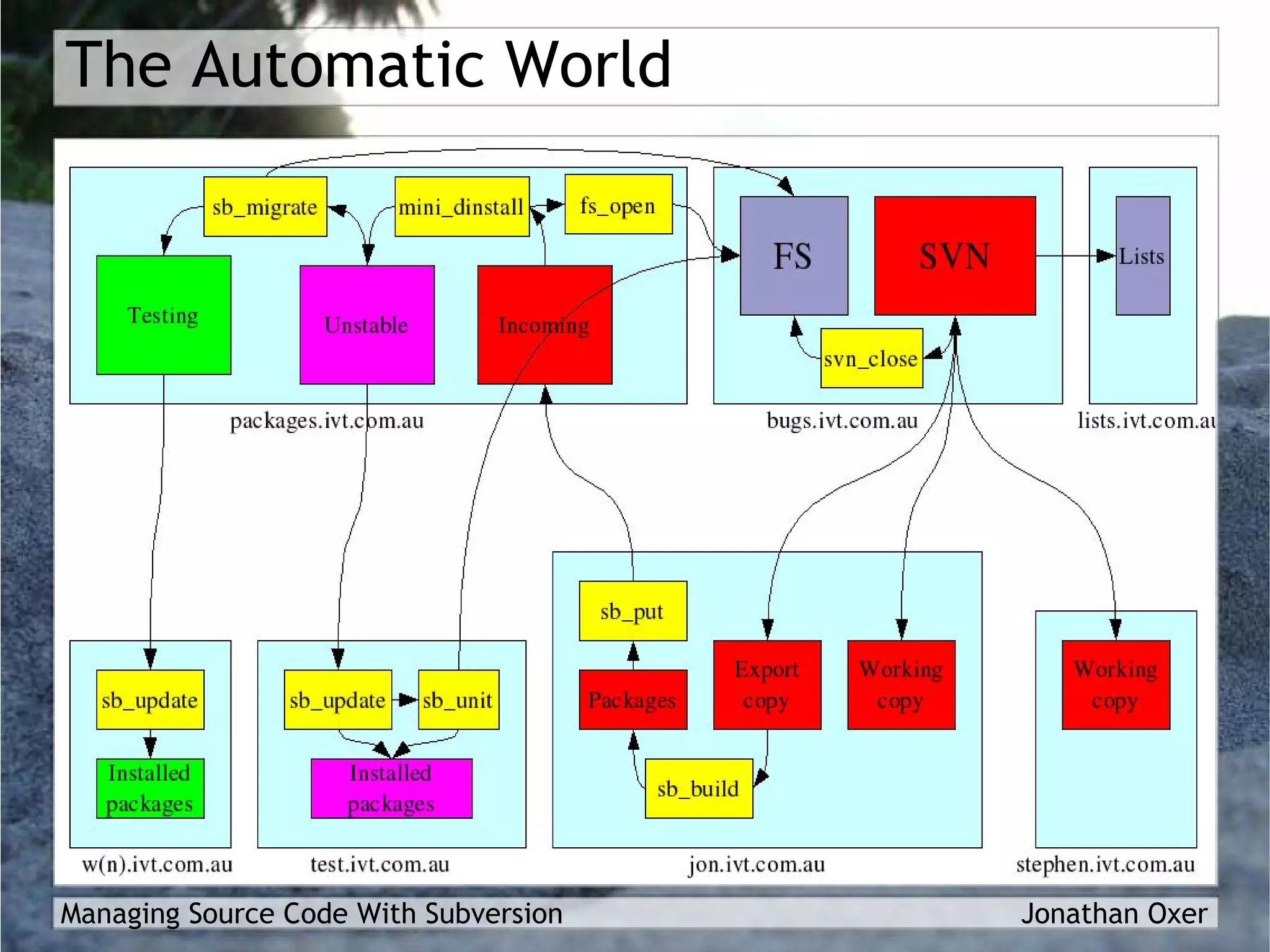Select the large red SVN box
This screenshot has width=1270, height=952.
(x=954, y=256)
